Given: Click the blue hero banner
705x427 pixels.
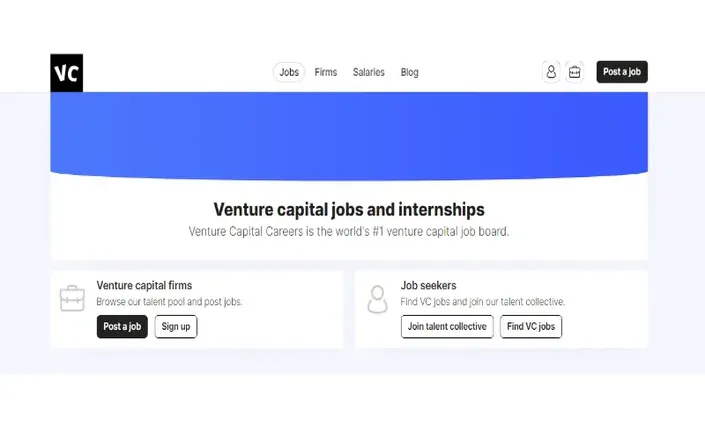Looking at the screenshot, I should pos(349,135).
